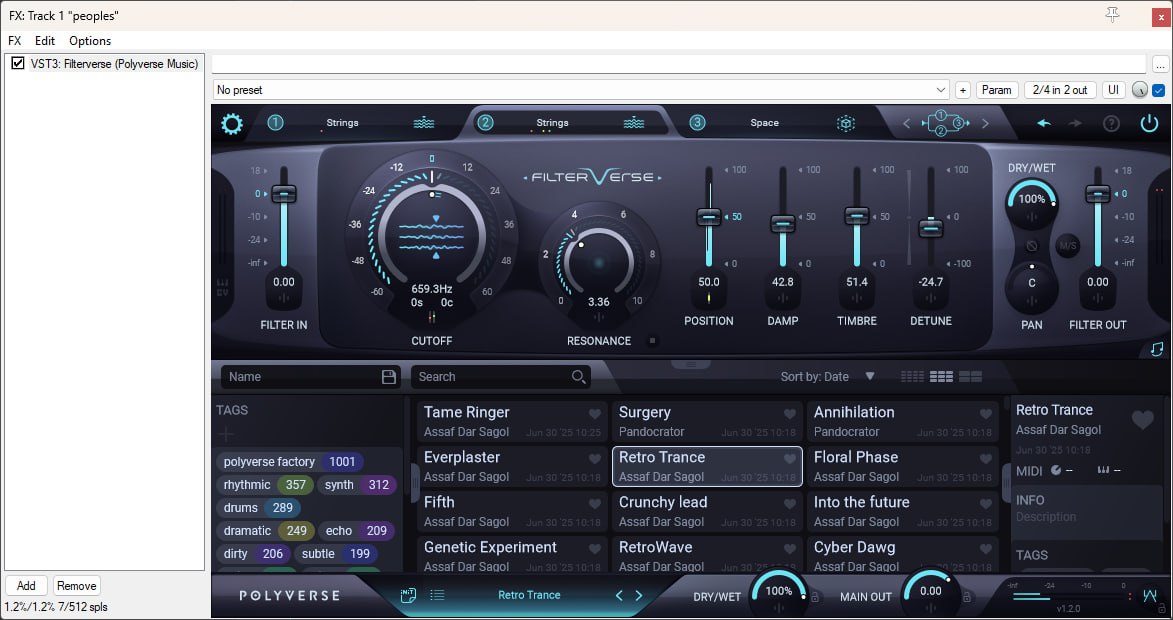
Task: Click the undo arrow in Filterverse
Action: point(1044,123)
